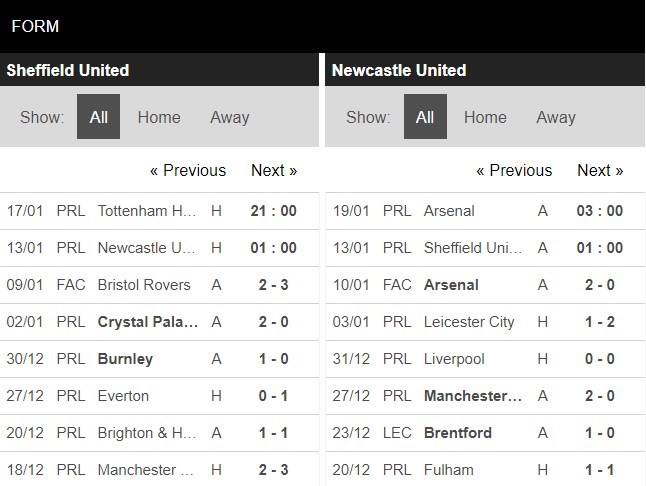Click Next in Newcastle United fixtures
The width and height of the screenshot is (646, 486).
[600, 170]
